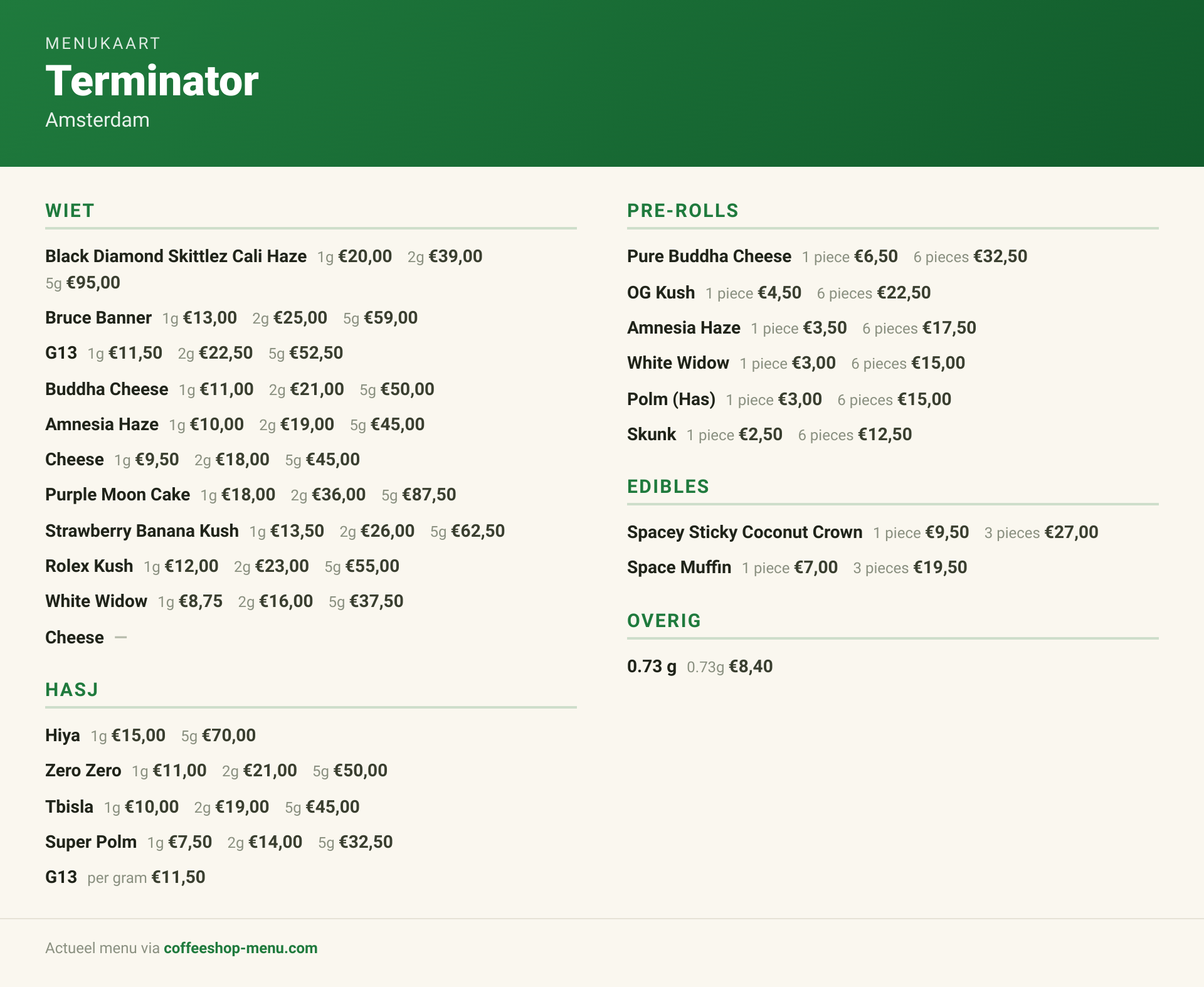Click Spacey Sticky Coconut Crown item
This screenshot has width=1204, height=987.
pyautogui.click(x=745, y=532)
